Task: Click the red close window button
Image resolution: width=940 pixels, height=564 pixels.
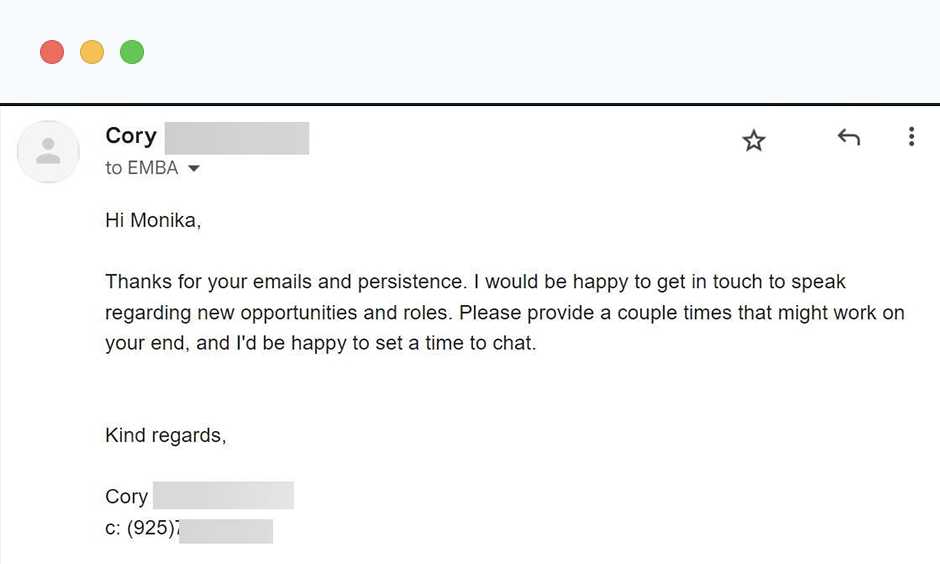Action: [52, 52]
